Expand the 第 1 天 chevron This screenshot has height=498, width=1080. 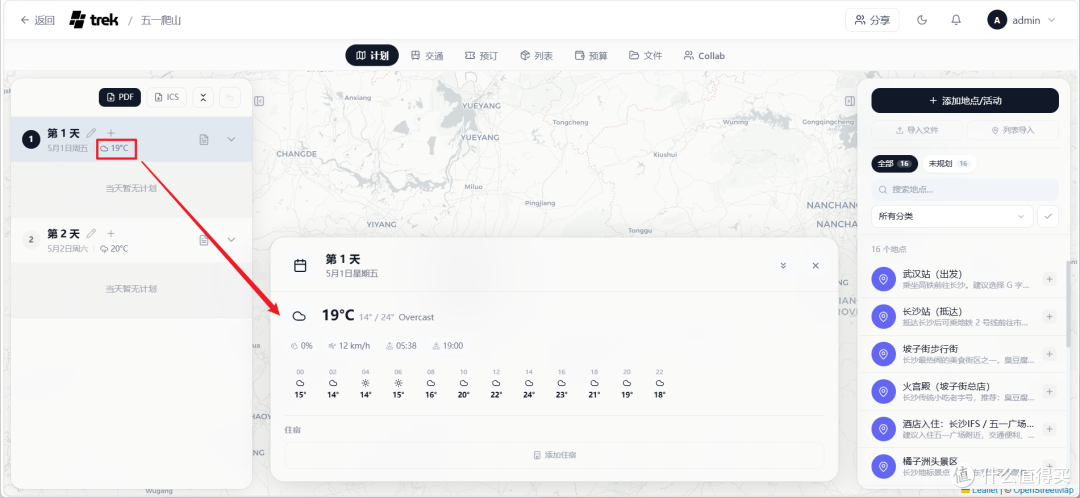[231, 139]
